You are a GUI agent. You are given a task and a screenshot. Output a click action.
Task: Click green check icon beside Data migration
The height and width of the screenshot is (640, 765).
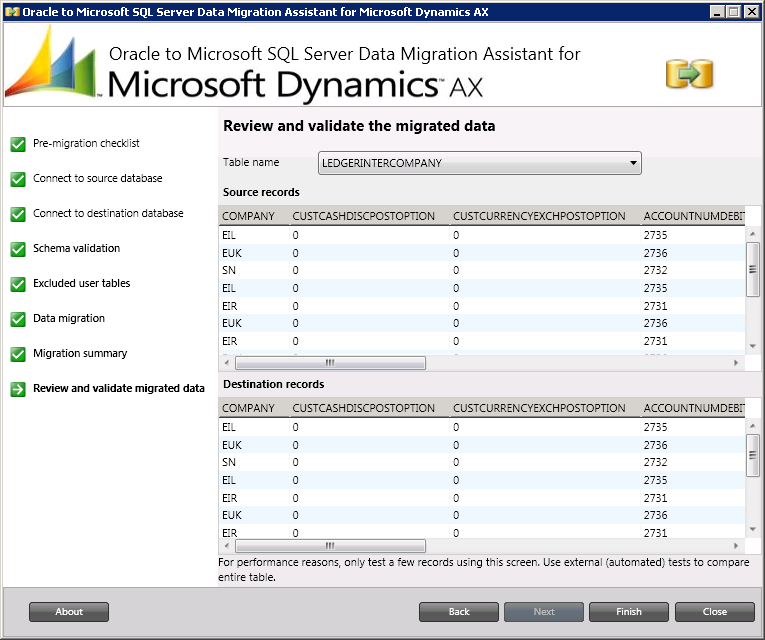[18, 319]
